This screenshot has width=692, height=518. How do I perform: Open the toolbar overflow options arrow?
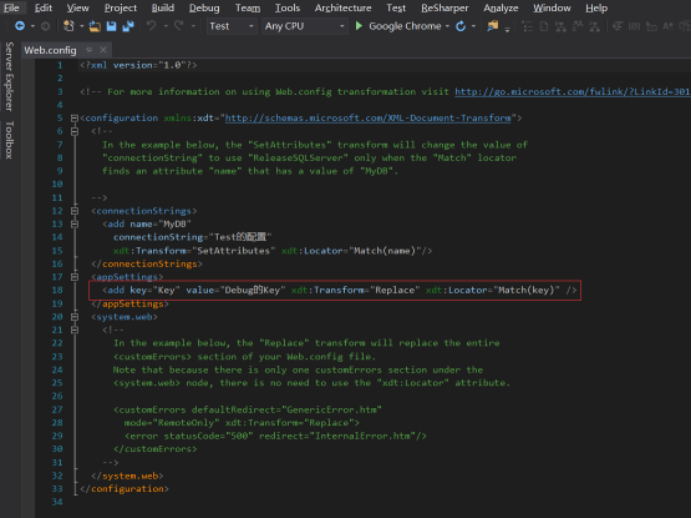tap(507, 30)
